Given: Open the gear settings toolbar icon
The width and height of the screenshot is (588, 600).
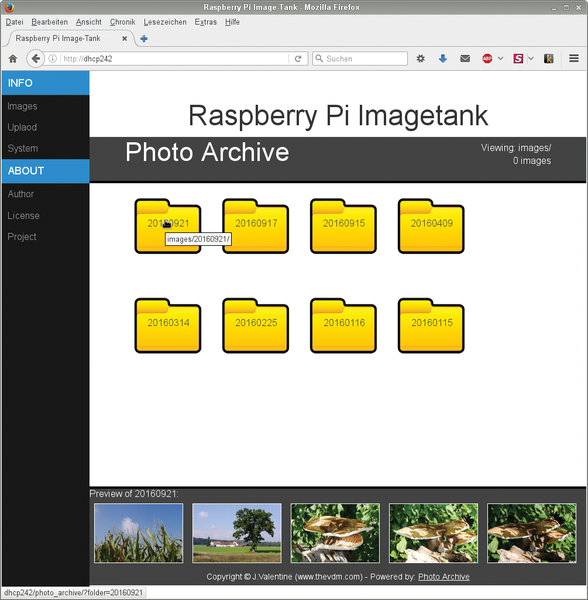Looking at the screenshot, I should [420, 59].
